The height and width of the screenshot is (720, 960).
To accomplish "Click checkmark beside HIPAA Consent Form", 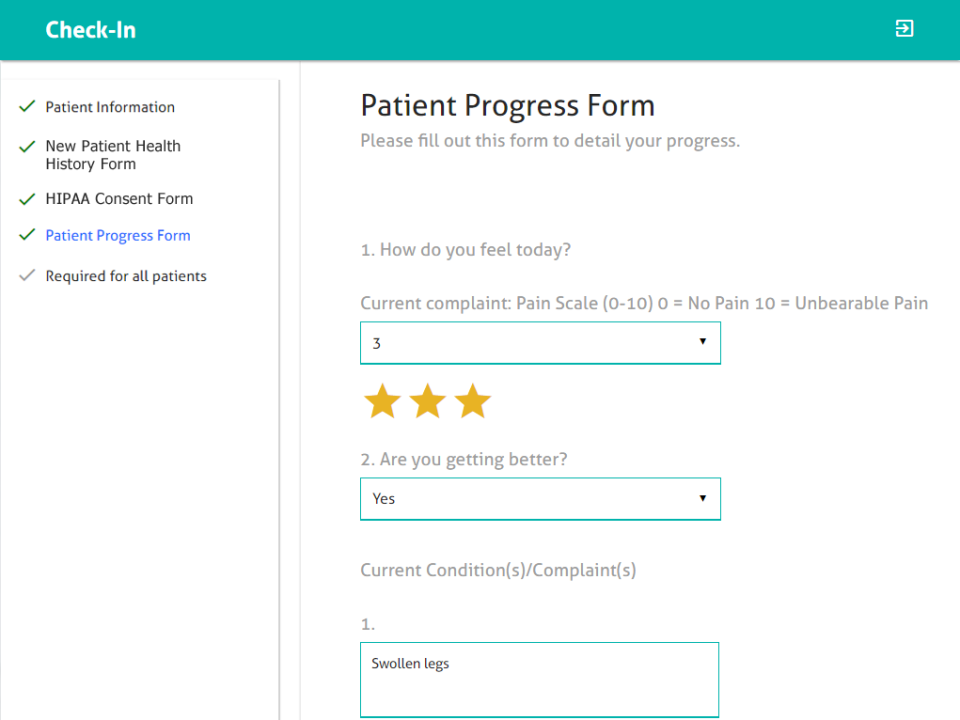I will (x=27, y=199).
